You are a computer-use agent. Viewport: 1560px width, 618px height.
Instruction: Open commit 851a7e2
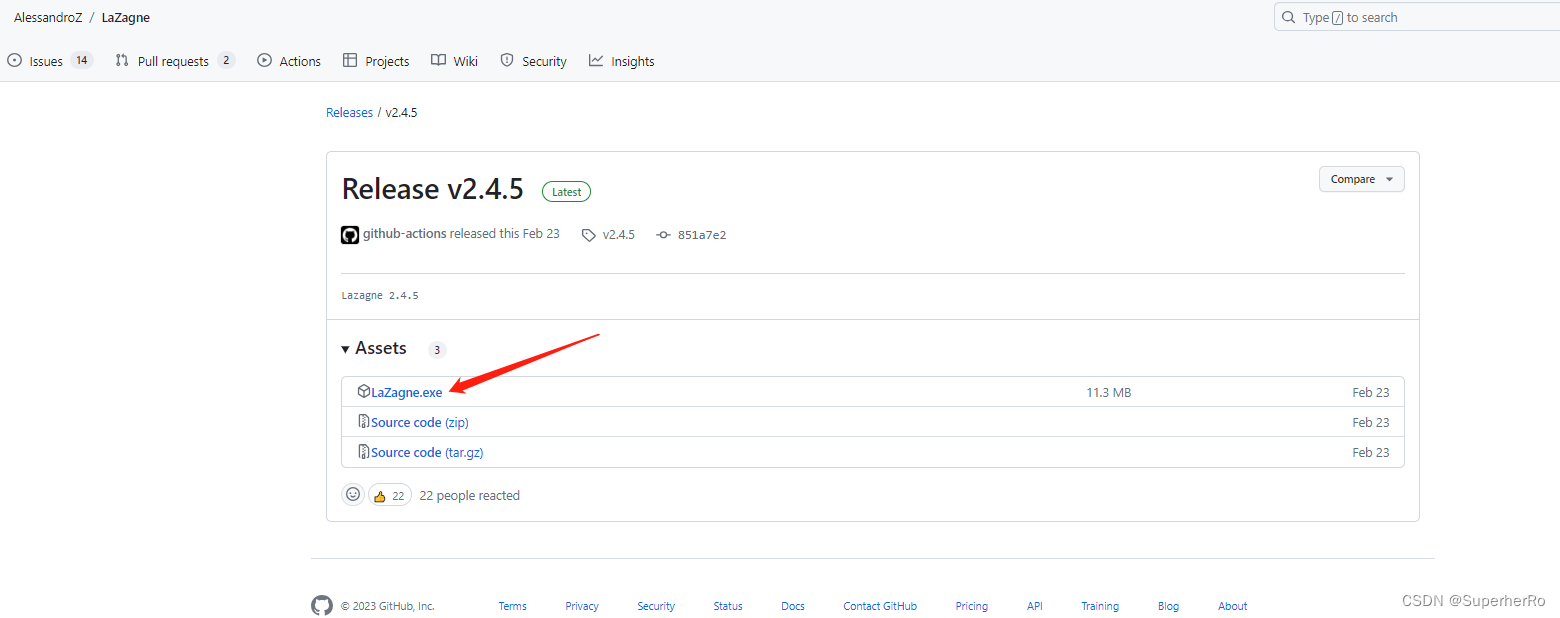(x=702, y=235)
